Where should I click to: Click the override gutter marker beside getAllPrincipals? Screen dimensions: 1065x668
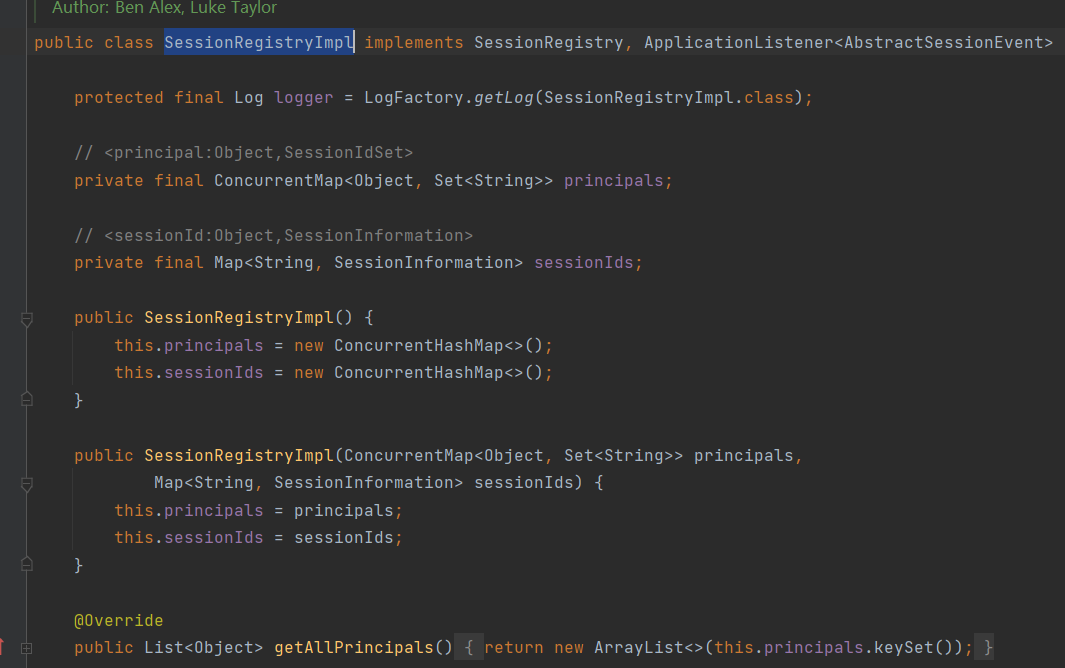click(x=3, y=647)
